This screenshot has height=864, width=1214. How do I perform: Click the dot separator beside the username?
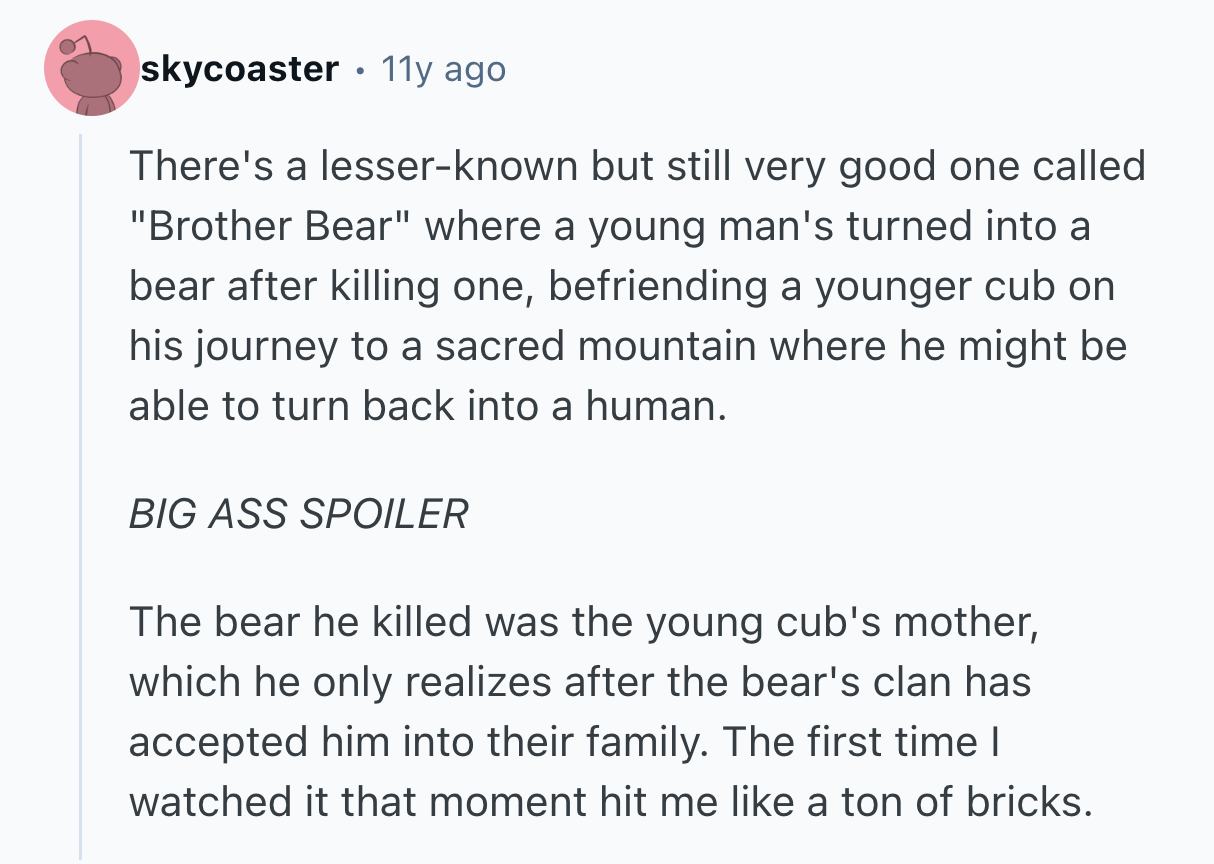point(359,69)
